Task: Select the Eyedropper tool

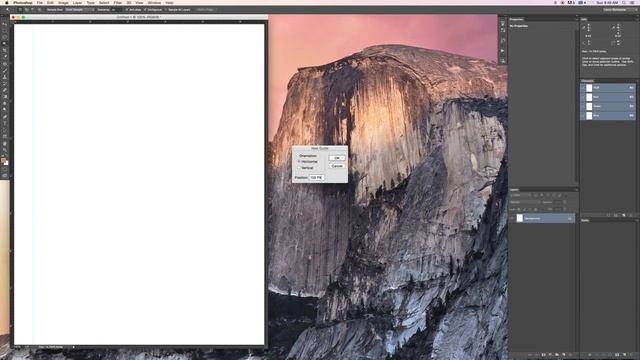Action: pyautogui.click(x=5, y=56)
